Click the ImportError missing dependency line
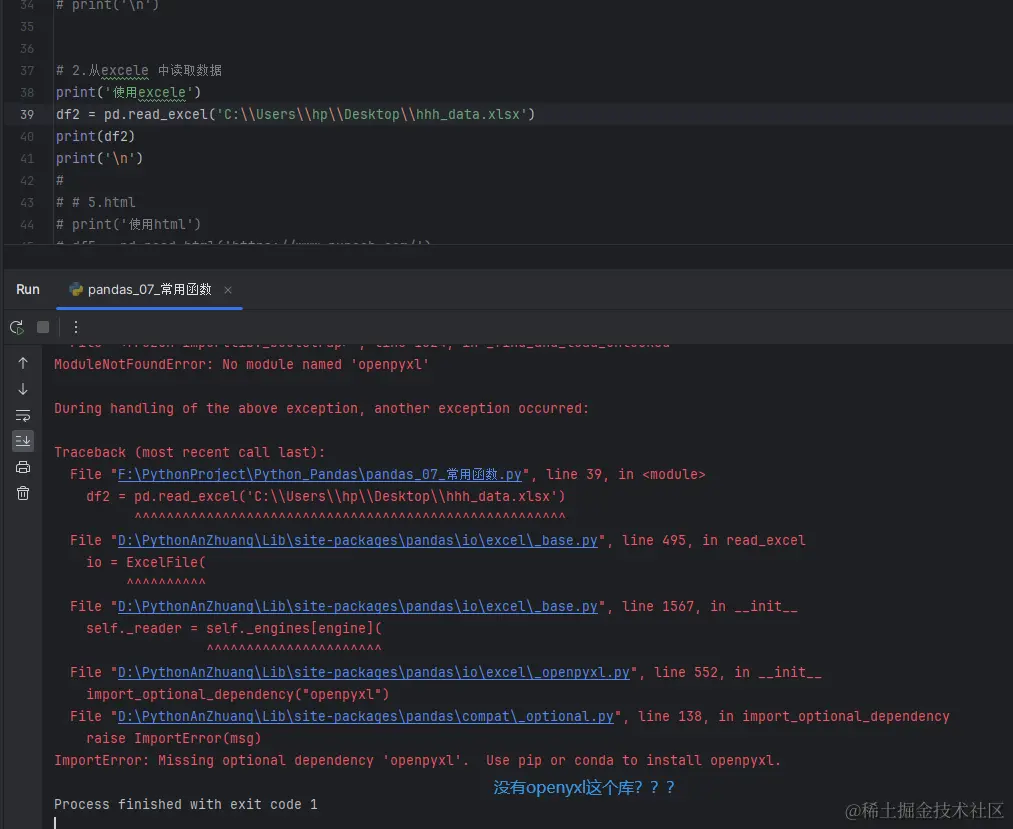Image resolution: width=1013 pixels, height=829 pixels. click(417, 761)
